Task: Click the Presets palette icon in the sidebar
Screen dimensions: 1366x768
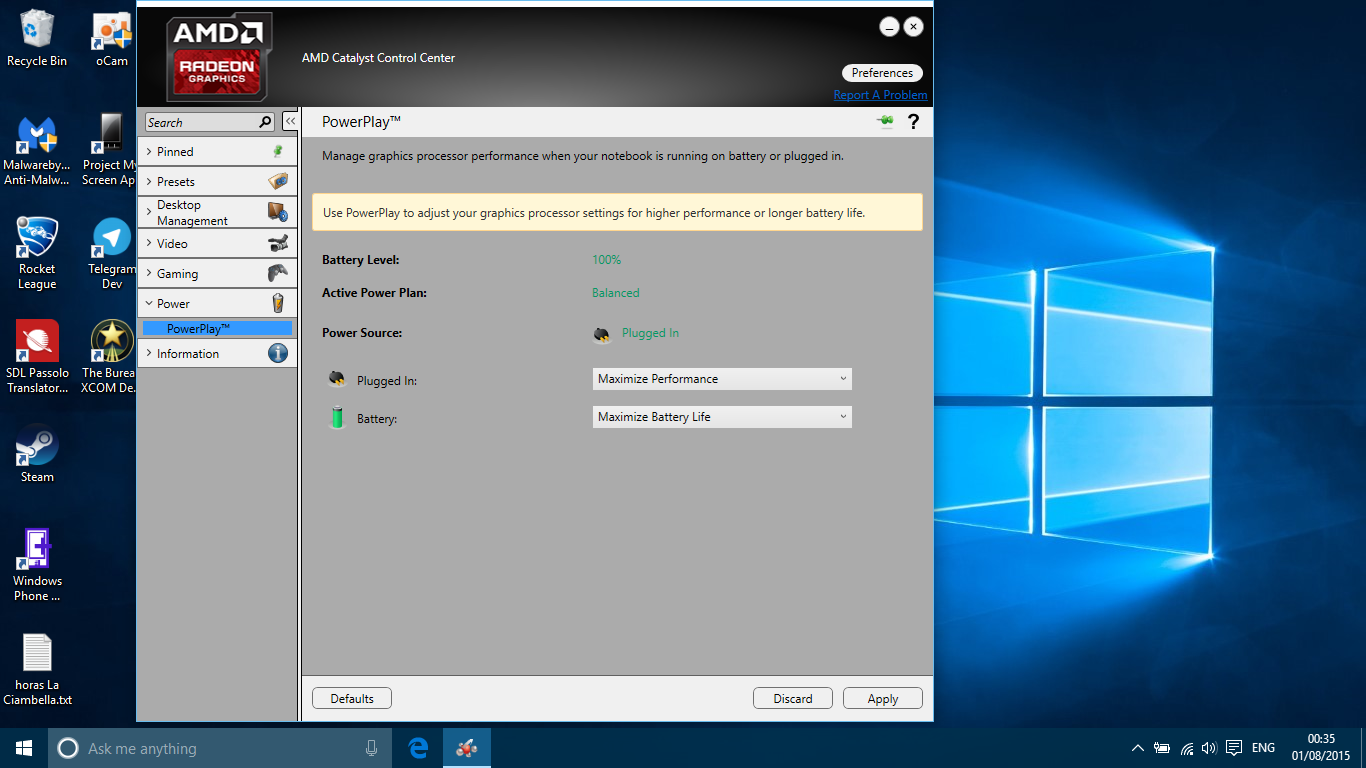Action: [277, 181]
